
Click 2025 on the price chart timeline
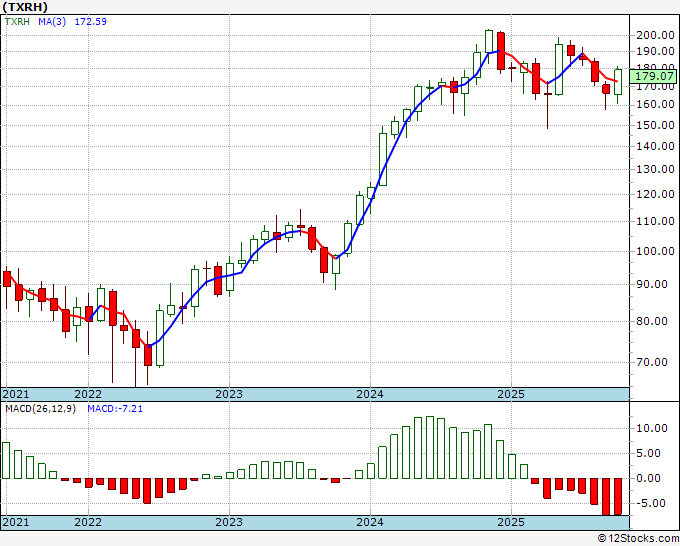click(x=511, y=394)
